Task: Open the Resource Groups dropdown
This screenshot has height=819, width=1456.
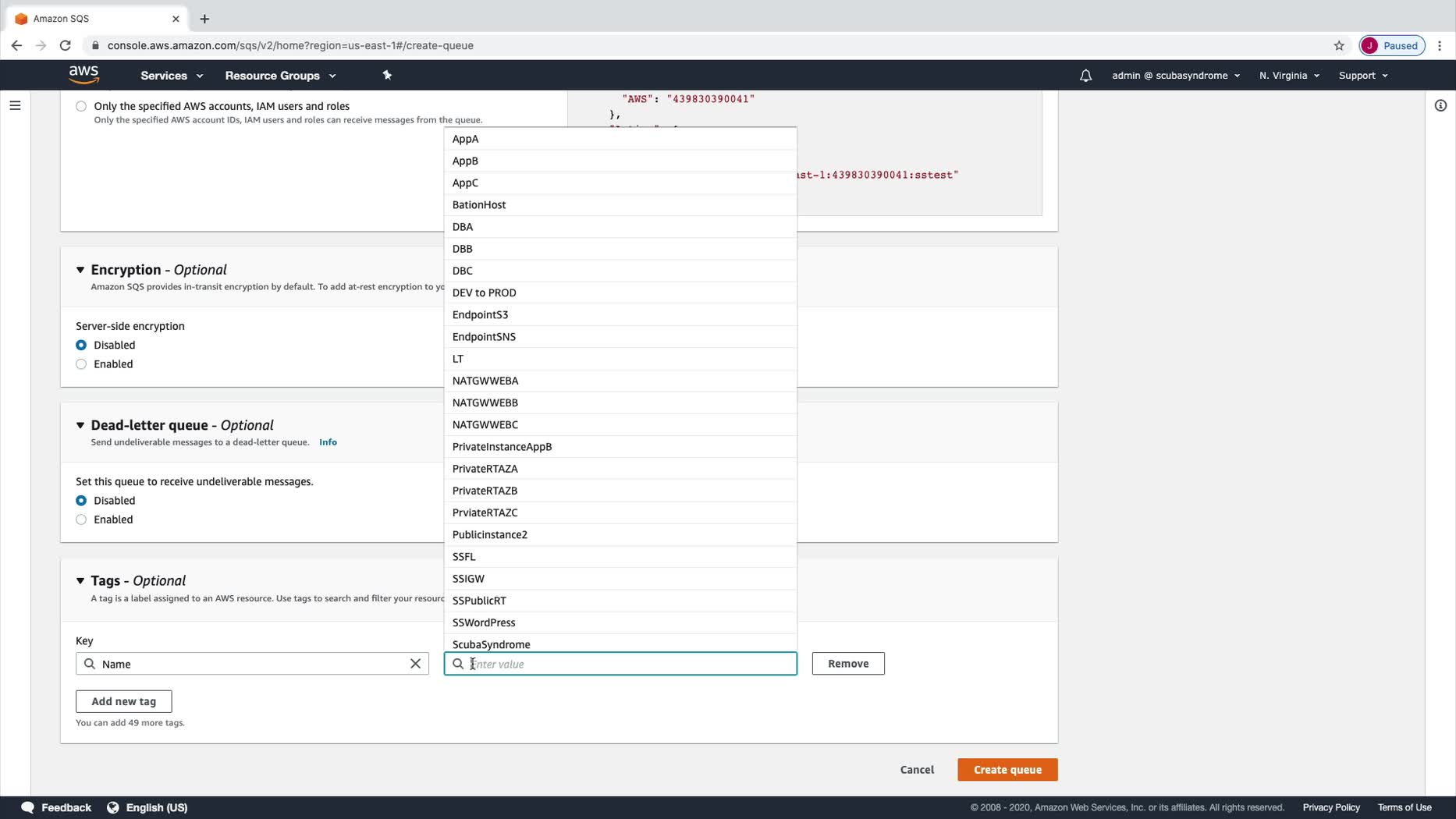Action: click(x=280, y=76)
